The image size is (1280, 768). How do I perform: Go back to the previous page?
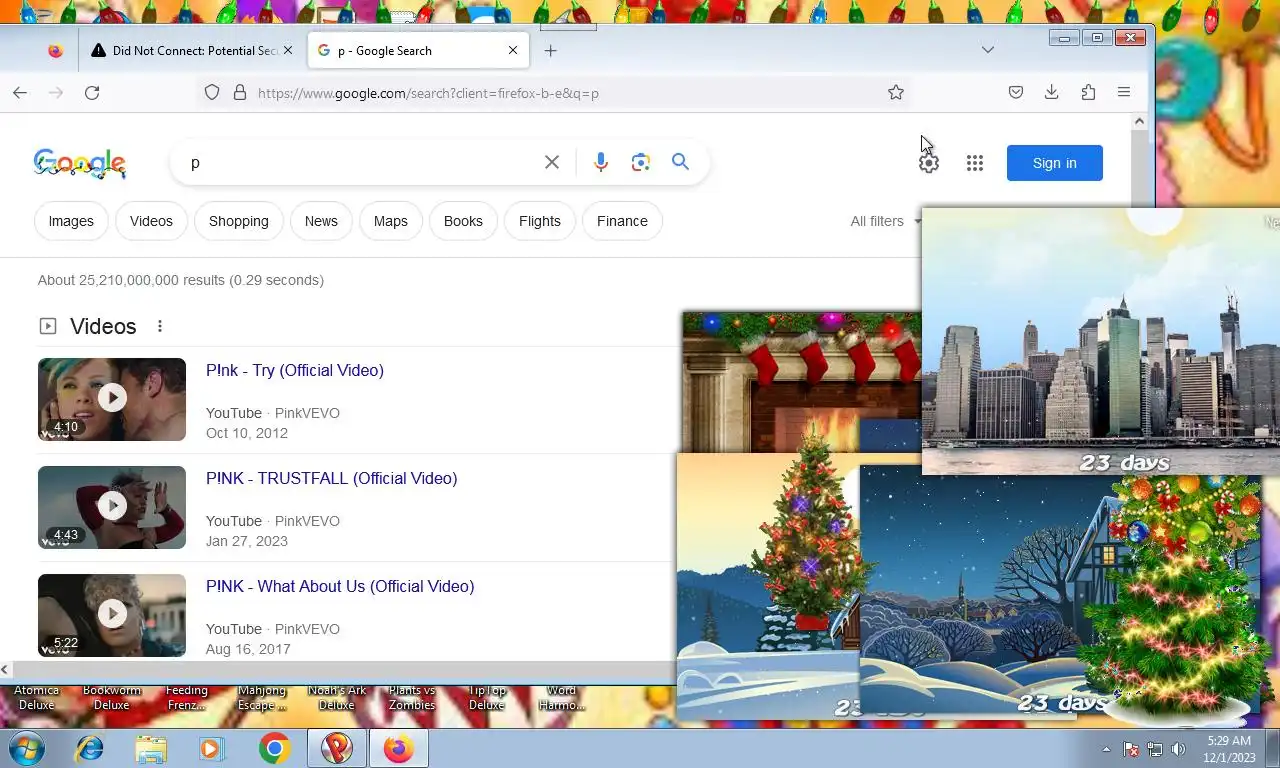20,93
